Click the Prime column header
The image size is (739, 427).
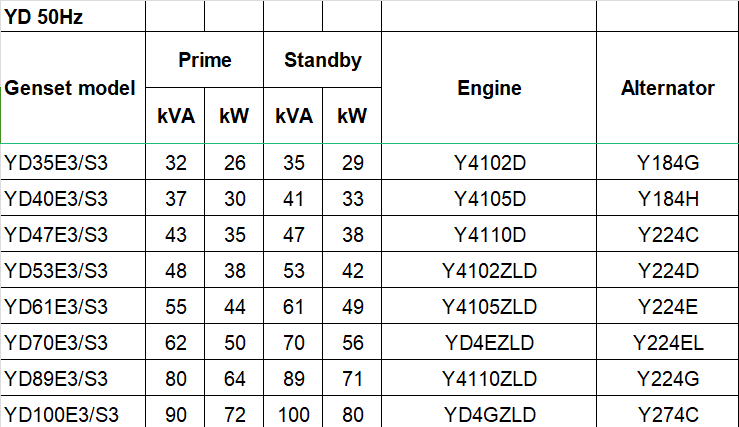[204, 60]
